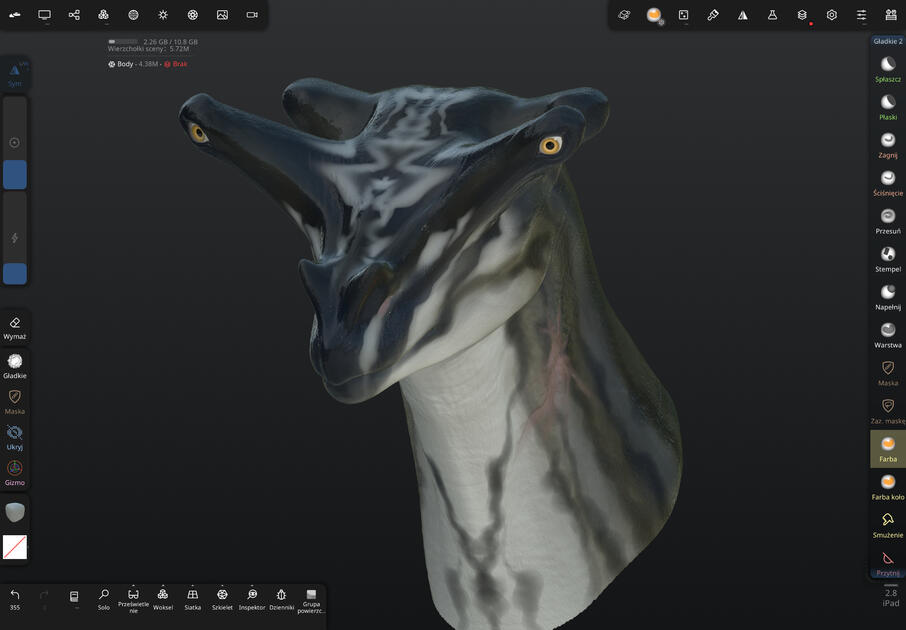Open the material globe menu
Viewport: 906px width, 630px height.
click(x=133, y=15)
